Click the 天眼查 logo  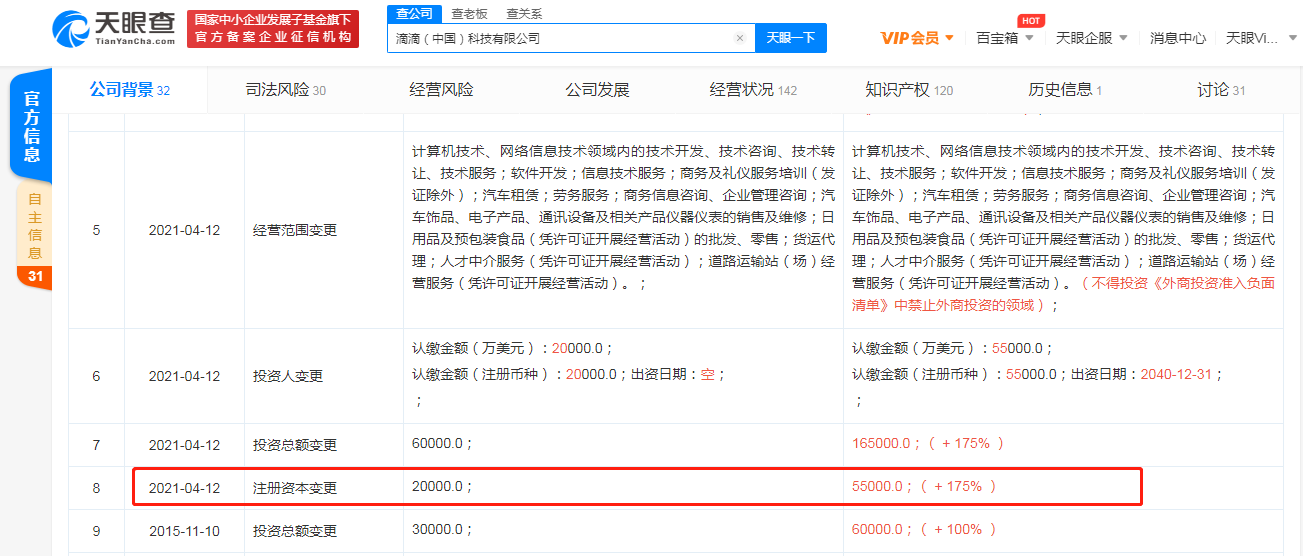[114, 27]
